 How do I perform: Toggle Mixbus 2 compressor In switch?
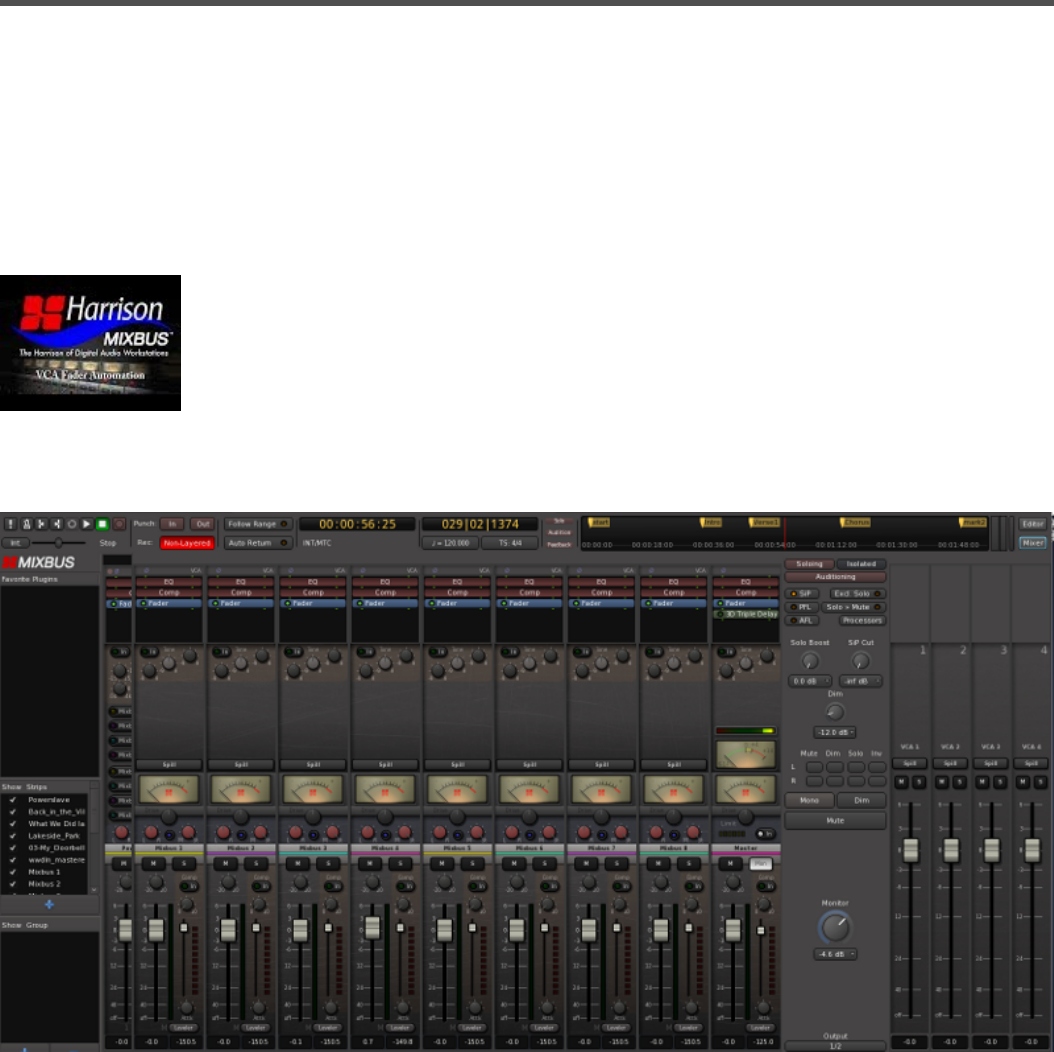261,887
